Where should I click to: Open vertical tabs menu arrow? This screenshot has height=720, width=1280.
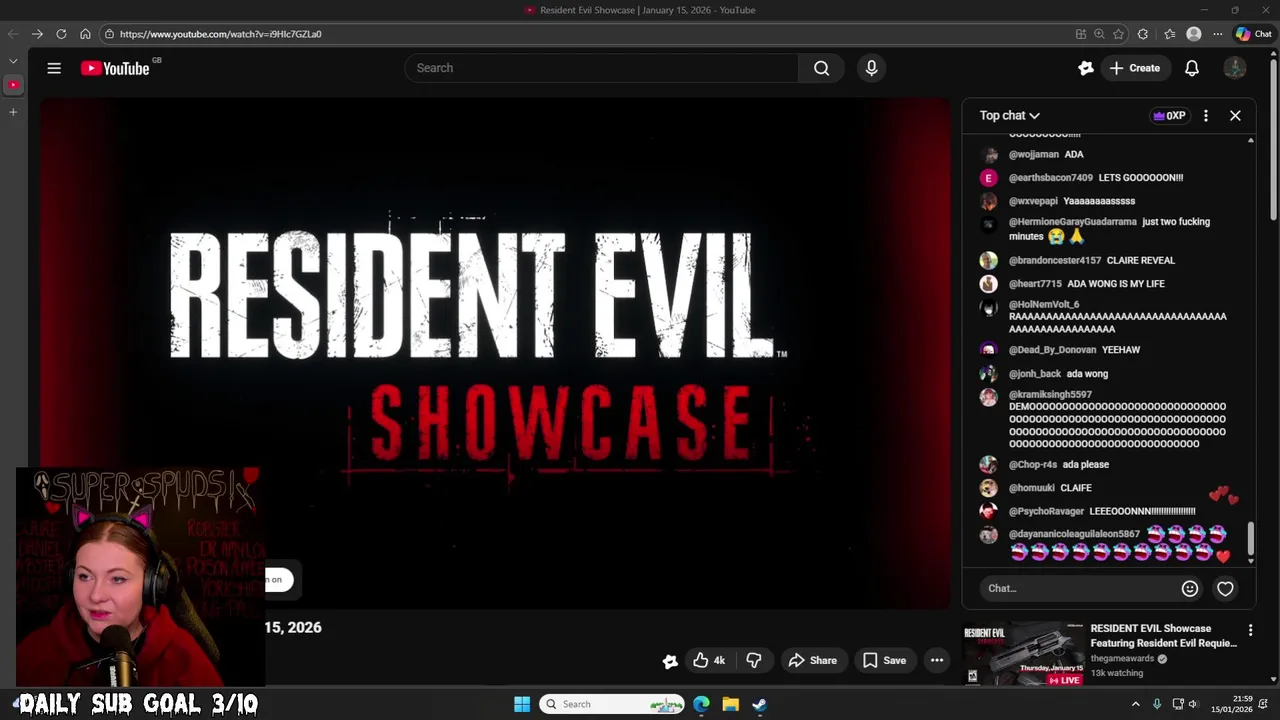[13, 61]
